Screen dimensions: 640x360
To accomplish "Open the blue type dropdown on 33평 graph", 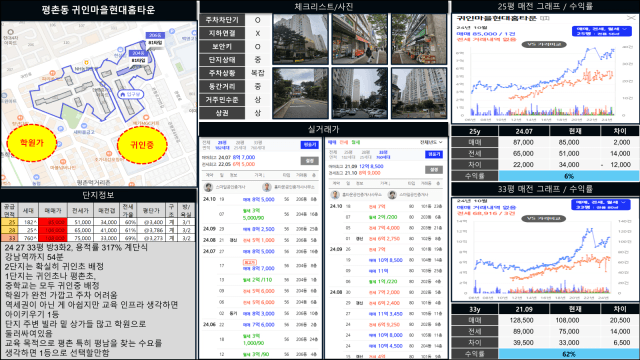I will coord(601,204).
